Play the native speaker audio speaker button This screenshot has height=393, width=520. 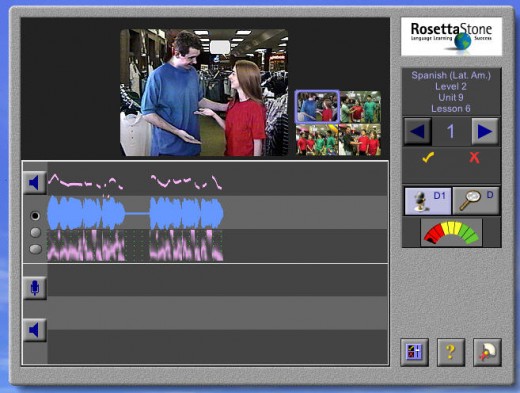pos(35,183)
